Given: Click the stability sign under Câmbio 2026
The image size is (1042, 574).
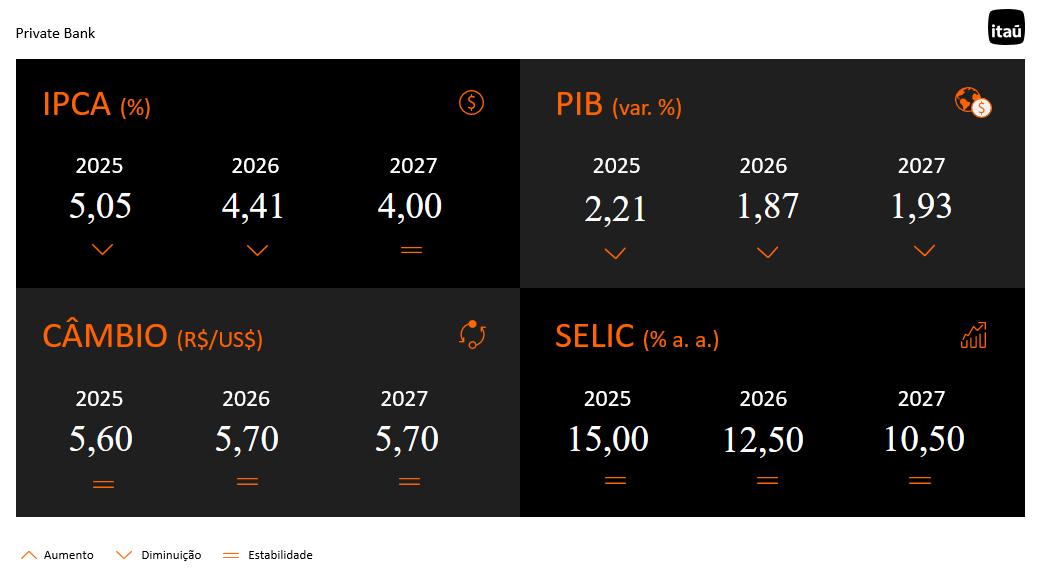Looking at the screenshot, I should 247,482.
